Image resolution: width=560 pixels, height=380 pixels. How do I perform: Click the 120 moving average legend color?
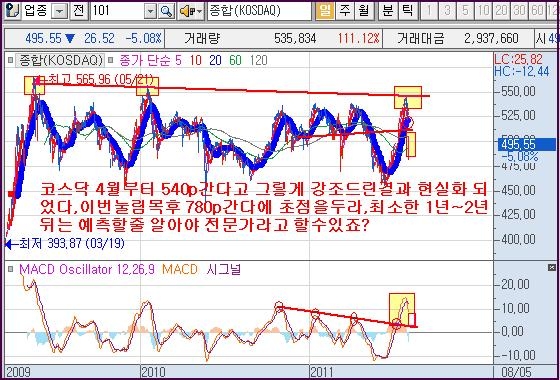click(259, 61)
